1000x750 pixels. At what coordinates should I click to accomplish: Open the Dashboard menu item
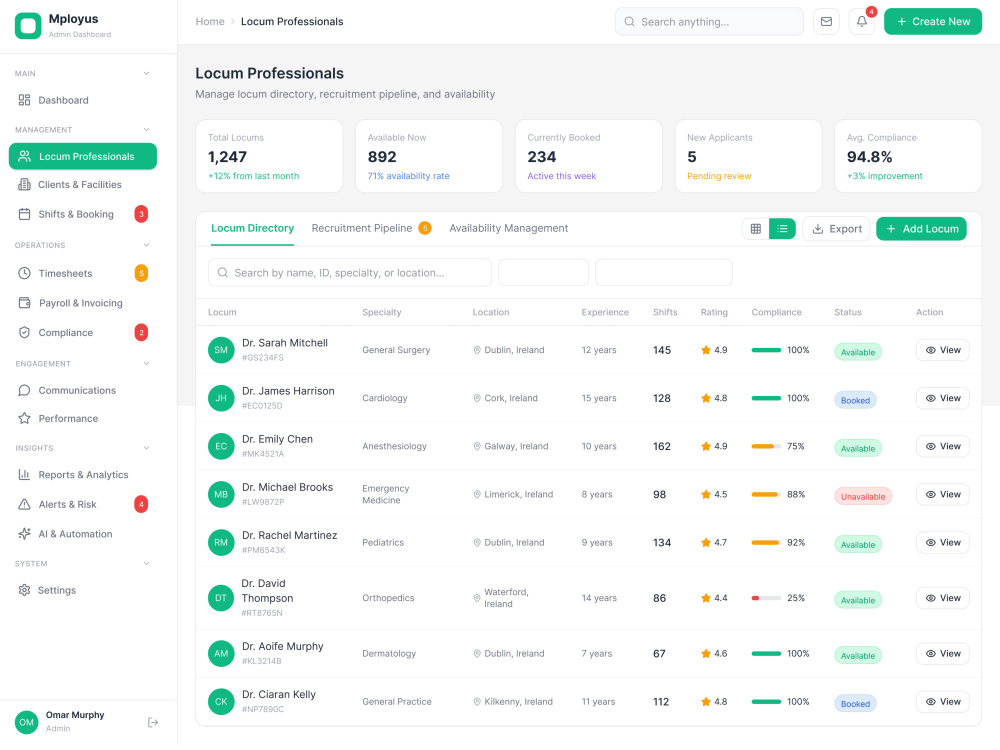(x=83, y=100)
